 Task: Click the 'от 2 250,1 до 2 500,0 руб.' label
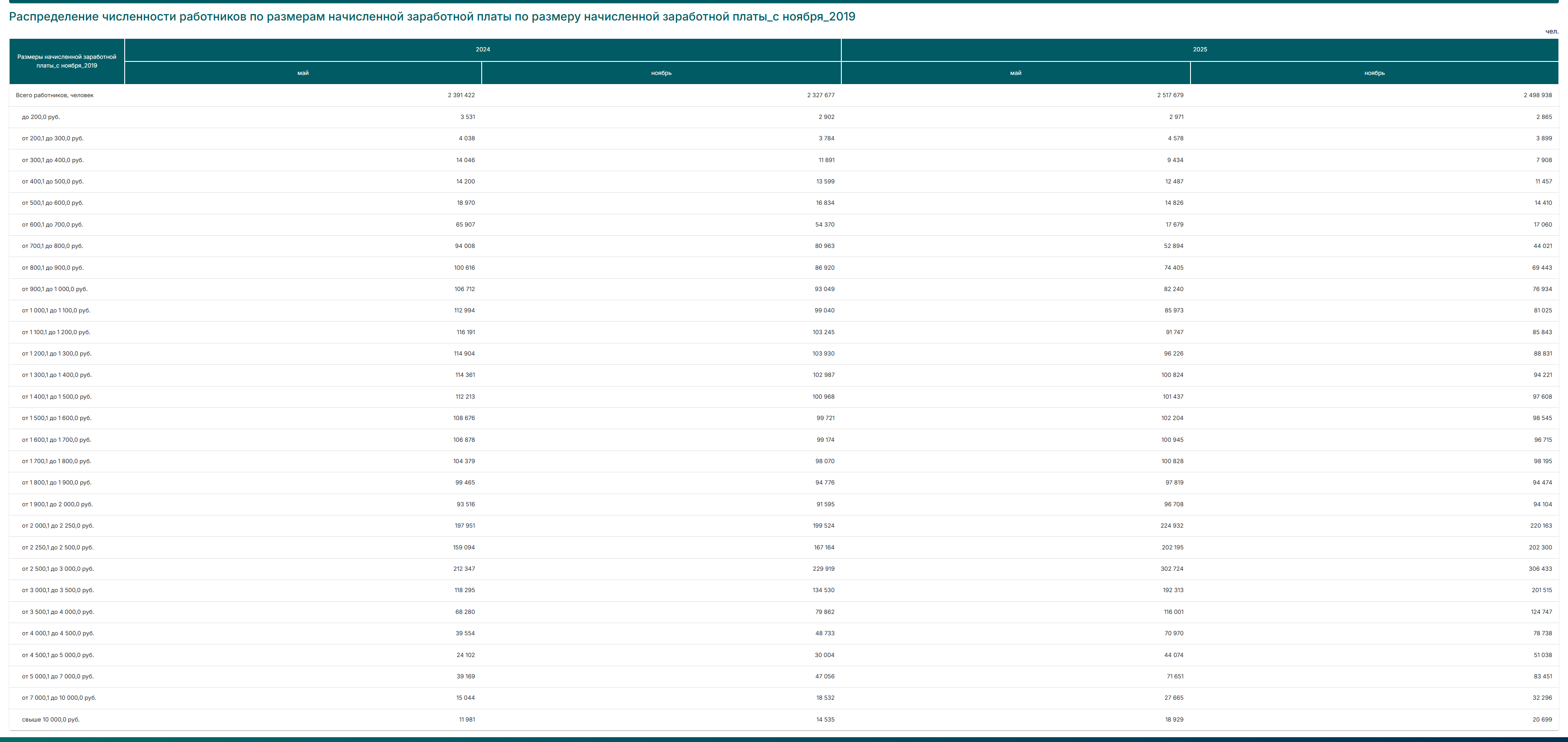[x=58, y=547]
